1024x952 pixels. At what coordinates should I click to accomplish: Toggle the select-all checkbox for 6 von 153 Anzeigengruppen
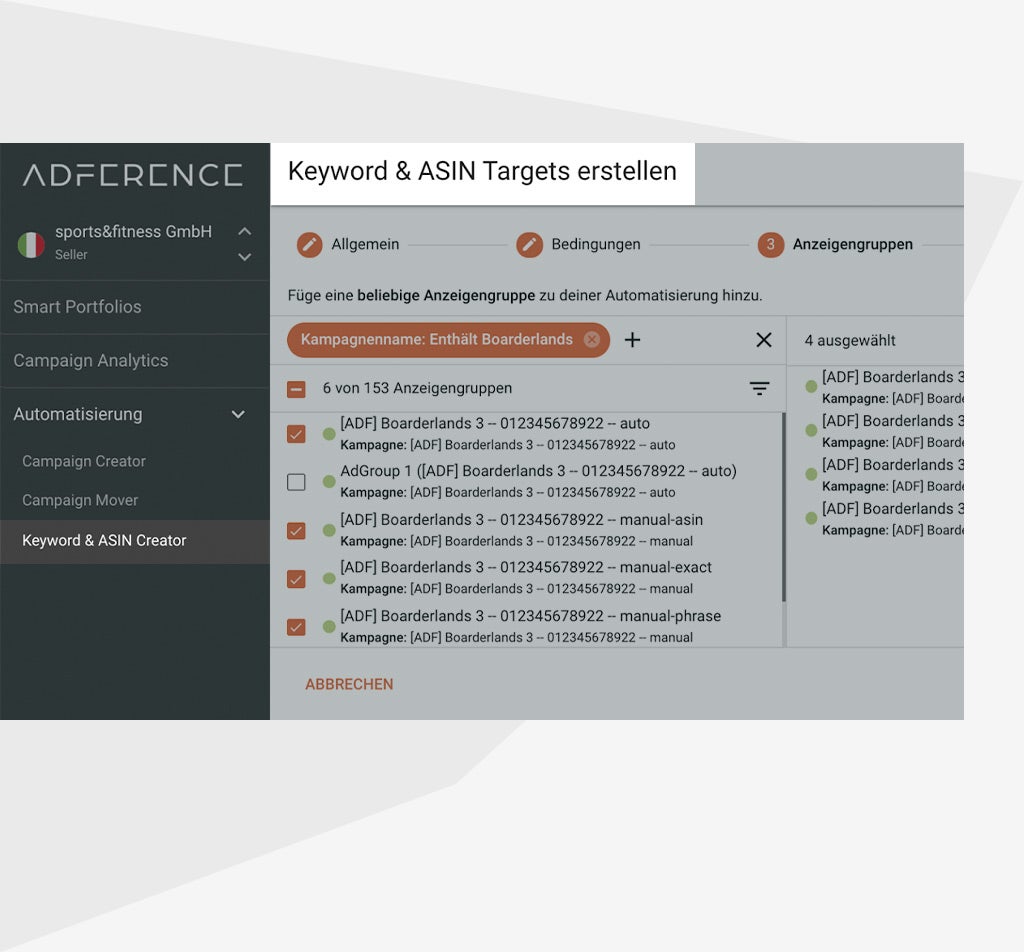[x=296, y=389]
